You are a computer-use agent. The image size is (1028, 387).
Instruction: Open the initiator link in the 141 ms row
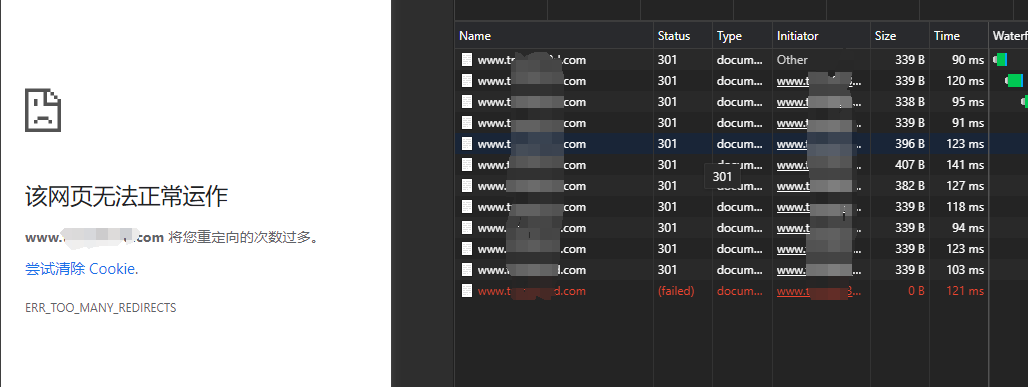(x=819, y=165)
